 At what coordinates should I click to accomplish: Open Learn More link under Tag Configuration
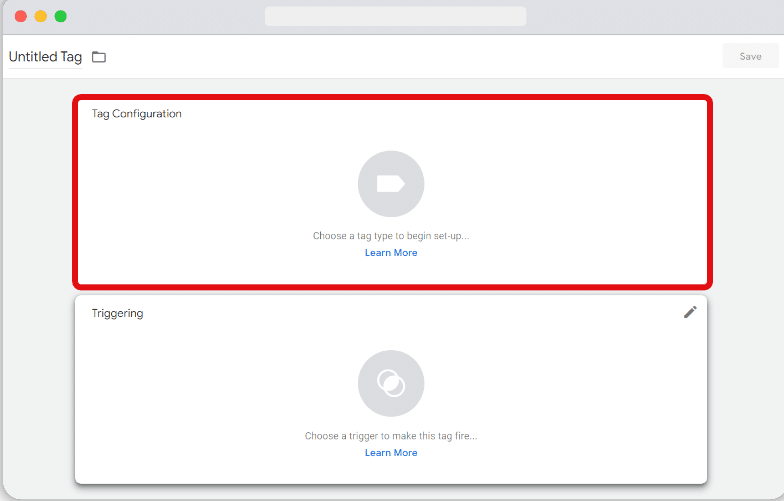391,253
